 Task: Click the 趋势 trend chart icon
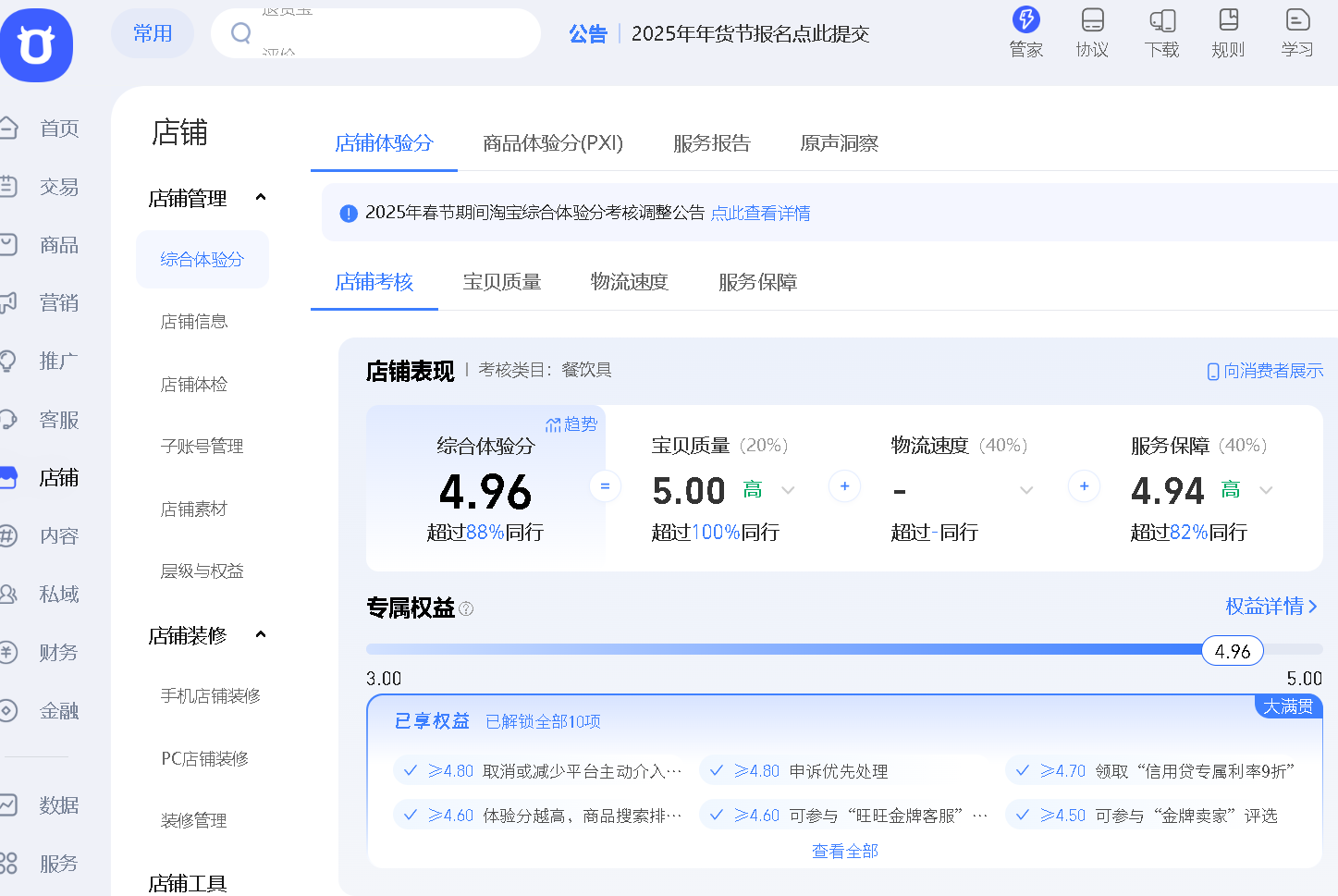553,424
